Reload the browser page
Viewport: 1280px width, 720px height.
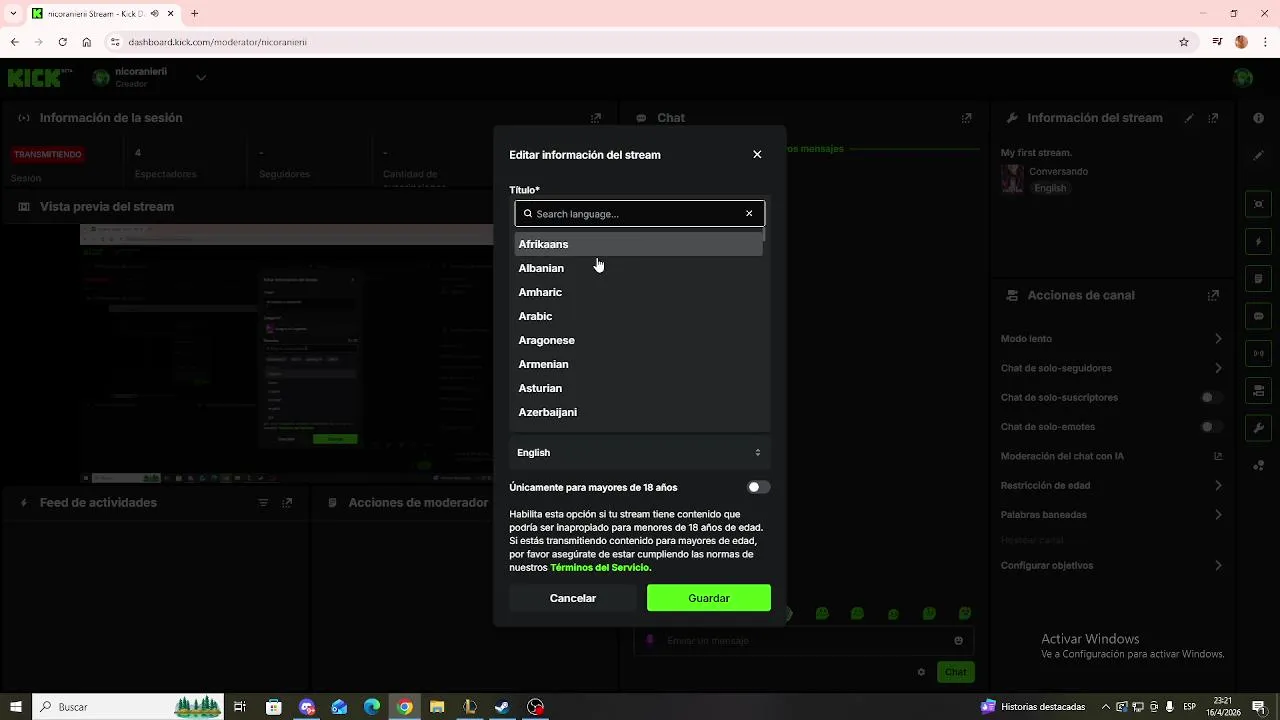point(62,42)
